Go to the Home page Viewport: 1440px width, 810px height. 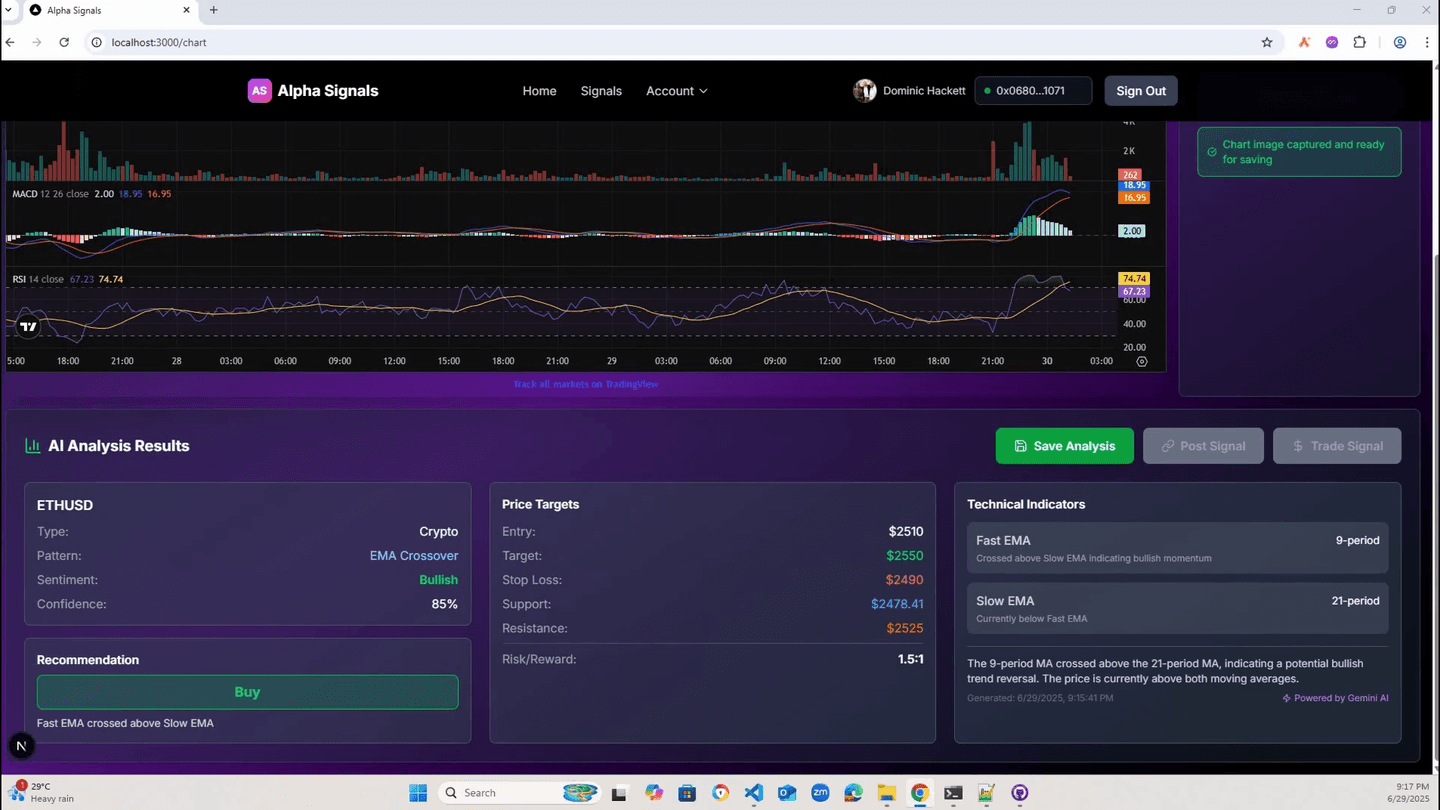[x=539, y=91]
